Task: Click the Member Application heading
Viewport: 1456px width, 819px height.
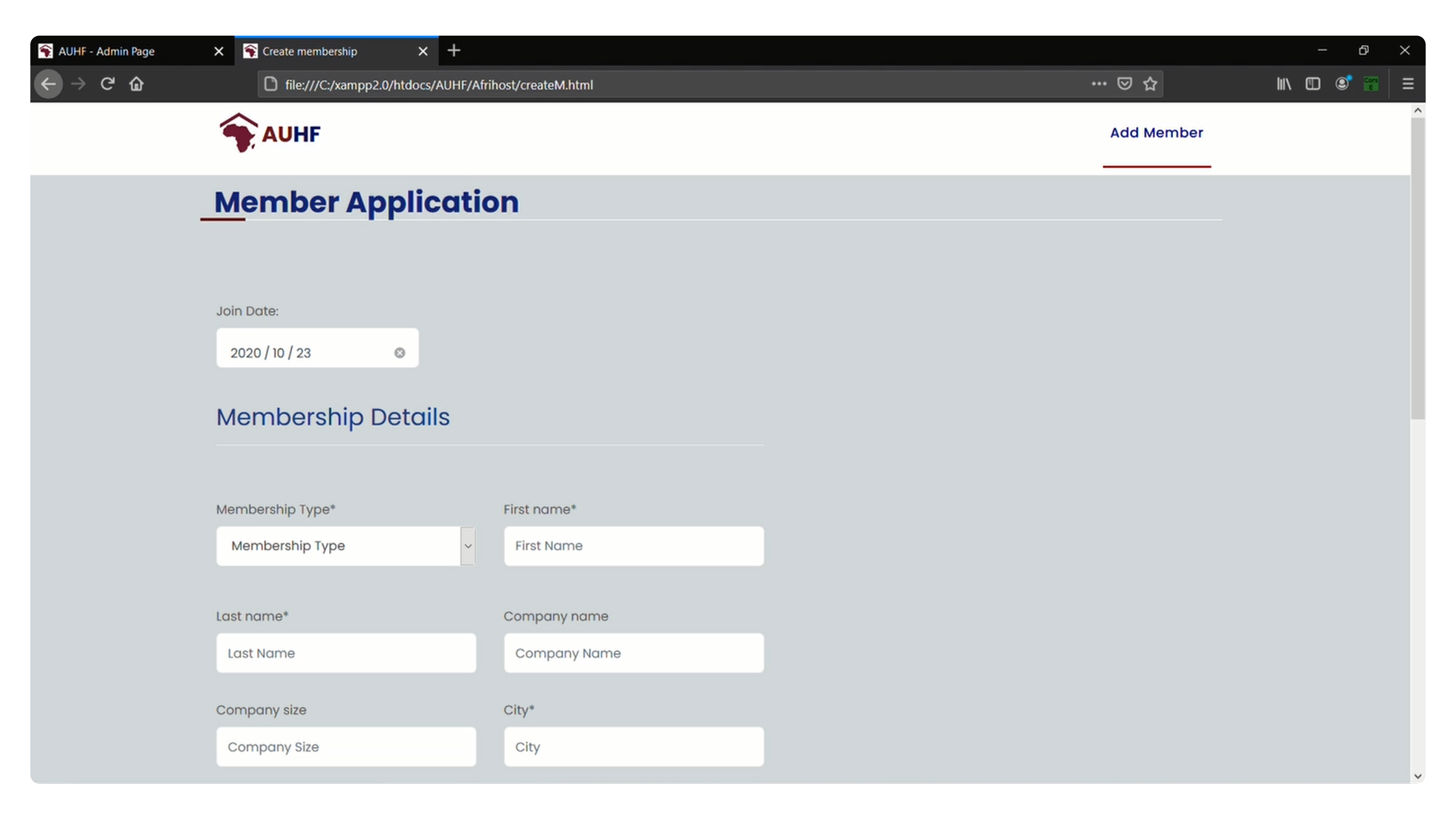Action: [366, 202]
